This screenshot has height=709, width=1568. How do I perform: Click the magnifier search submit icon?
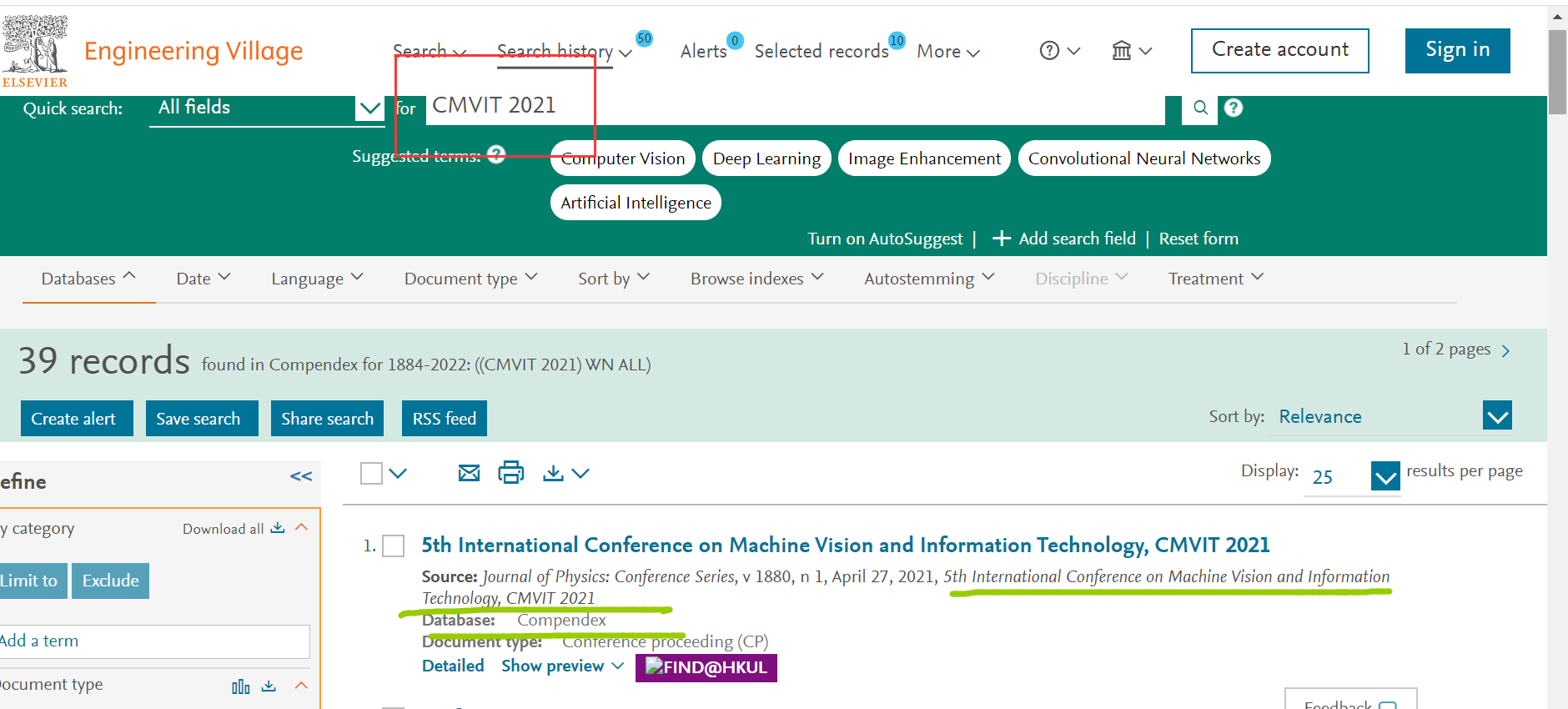point(1200,108)
